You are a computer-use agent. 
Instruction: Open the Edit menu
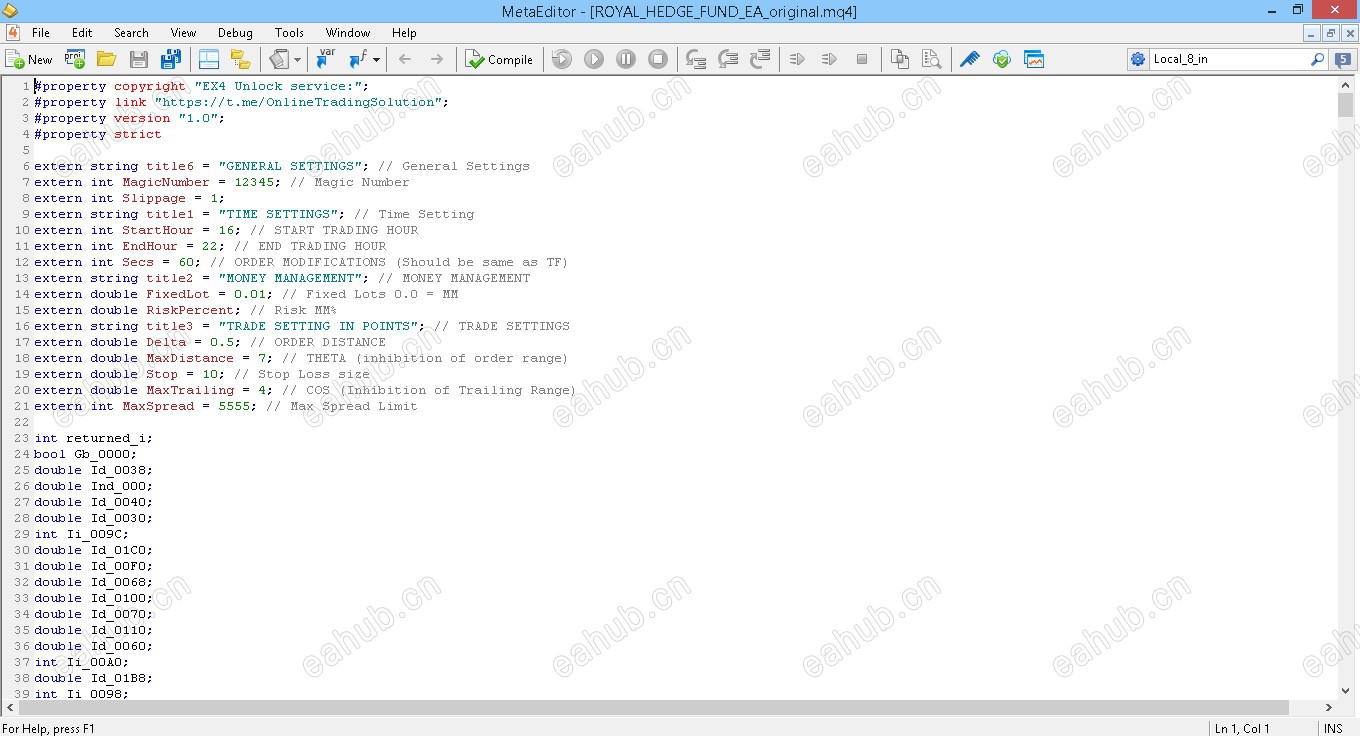click(x=82, y=33)
